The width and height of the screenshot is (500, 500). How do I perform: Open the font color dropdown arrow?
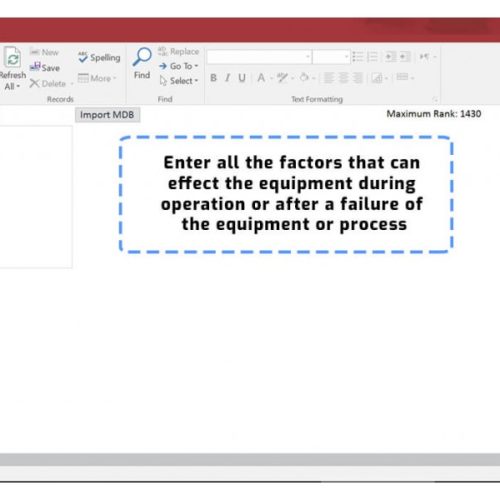pyautogui.click(x=272, y=79)
